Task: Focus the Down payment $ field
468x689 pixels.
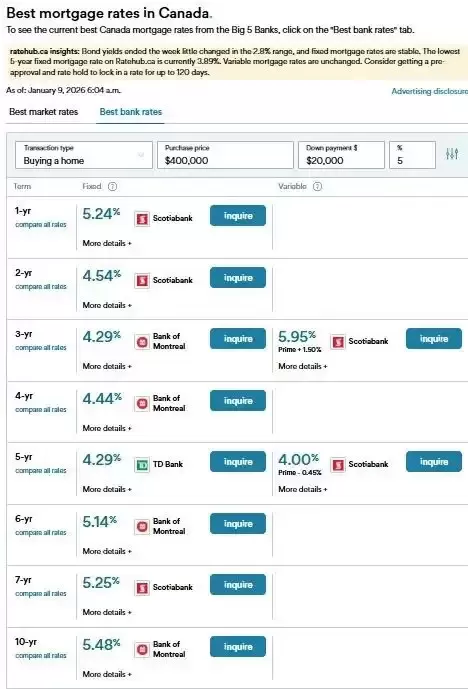Action: click(341, 155)
